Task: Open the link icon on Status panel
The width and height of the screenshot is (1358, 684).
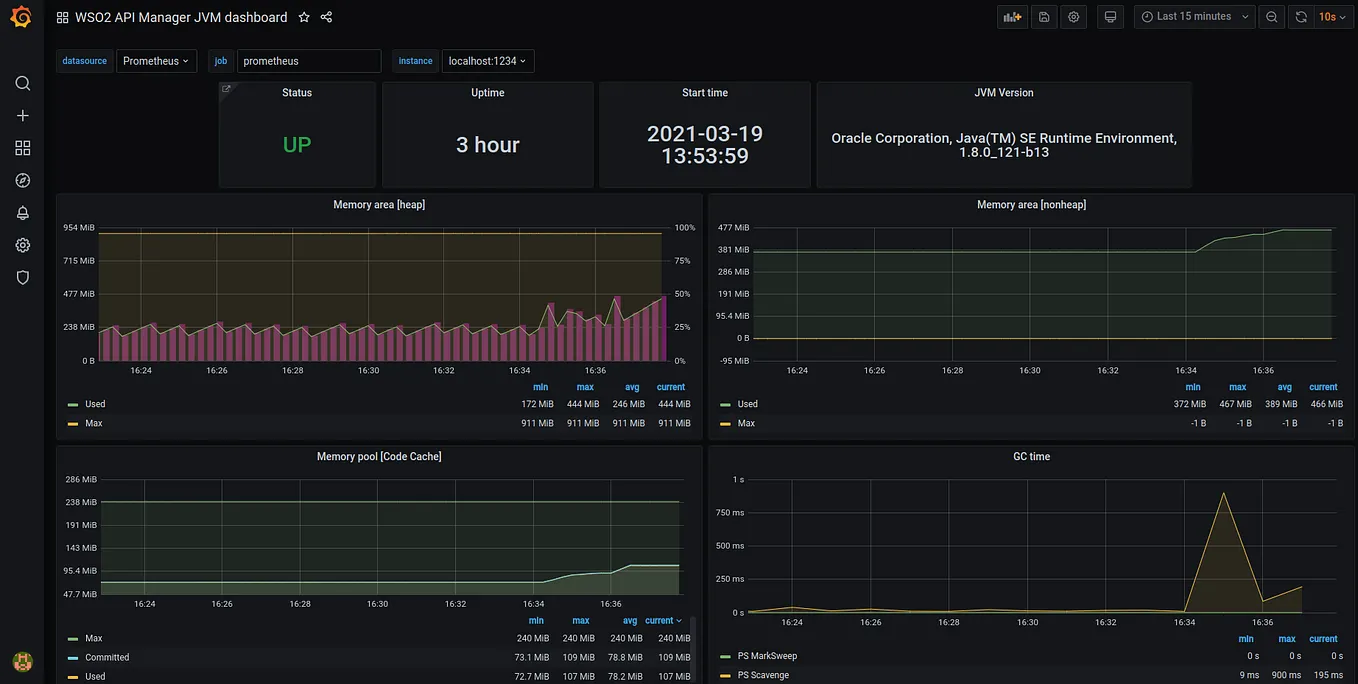Action: pos(226,89)
